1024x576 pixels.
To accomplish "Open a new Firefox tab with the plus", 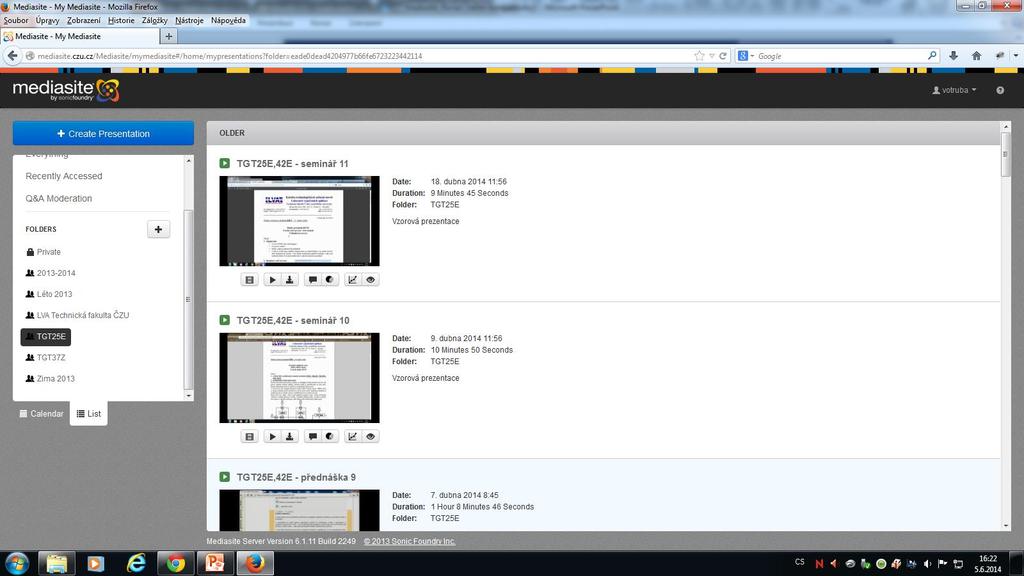I will pyautogui.click(x=168, y=37).
